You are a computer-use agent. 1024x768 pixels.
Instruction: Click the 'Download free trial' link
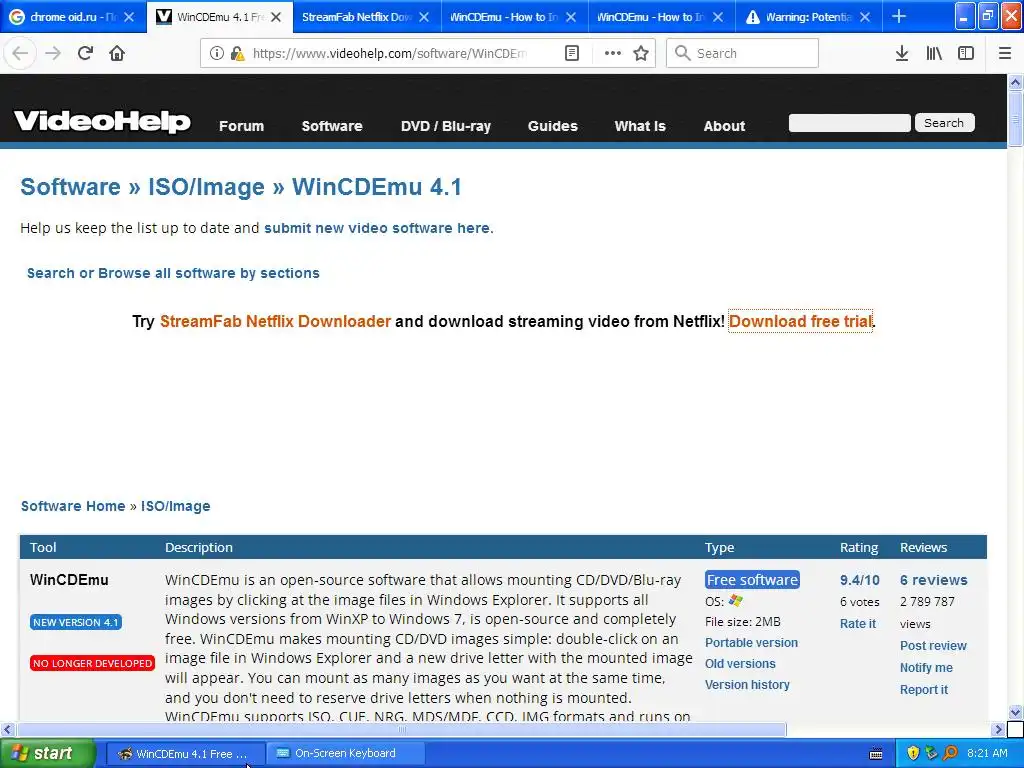801,321
